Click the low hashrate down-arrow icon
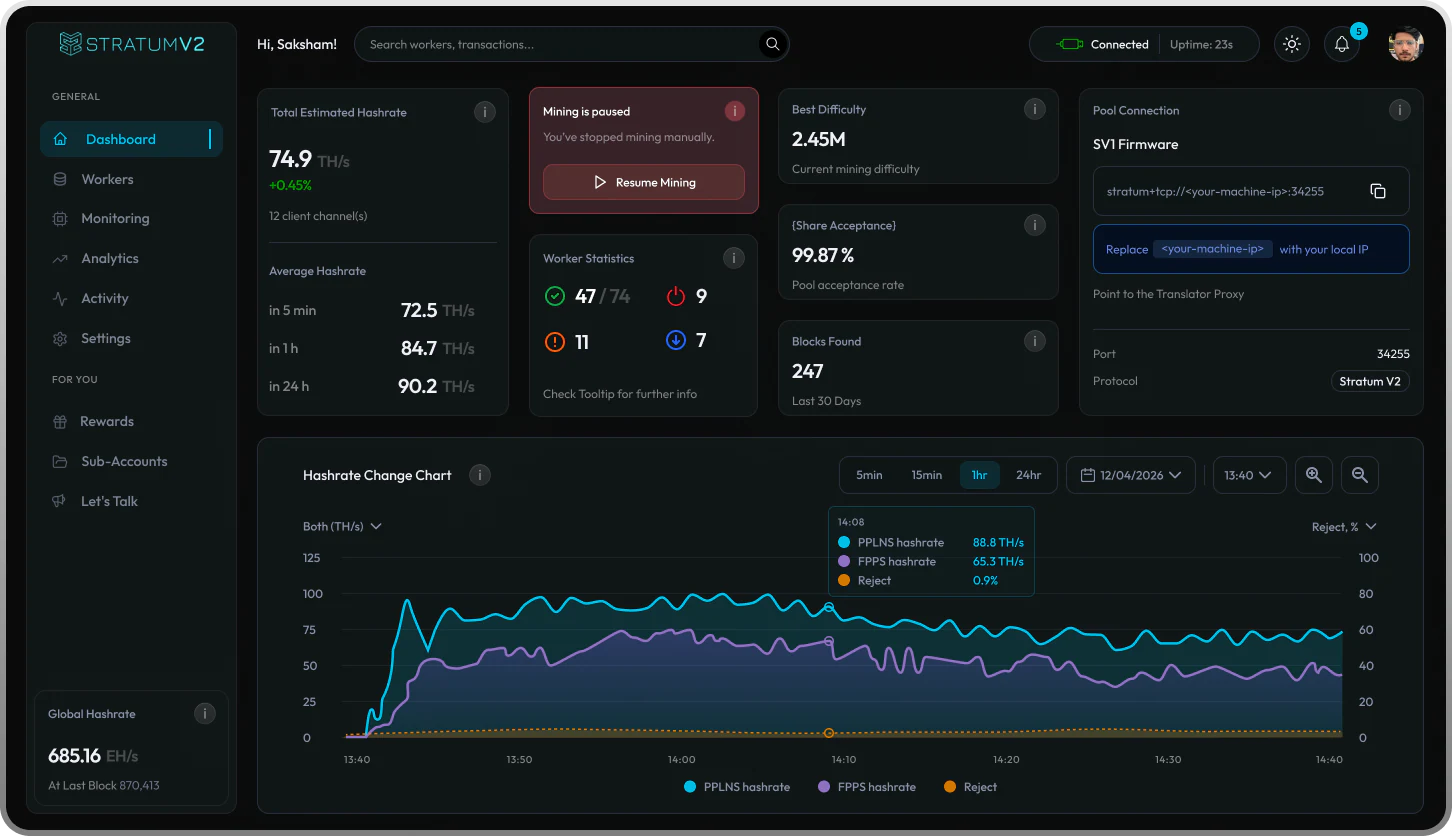 point(676,341)
